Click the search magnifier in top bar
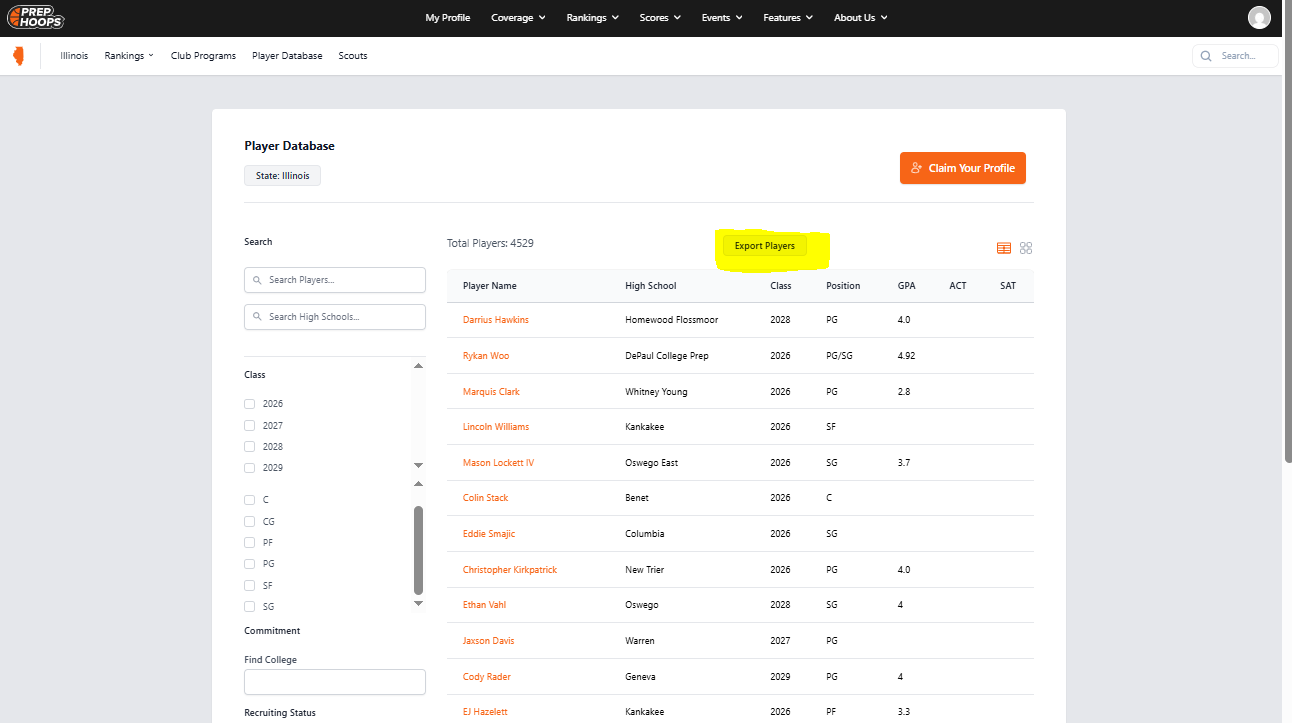1292x723 pixels. [1206, 55]
